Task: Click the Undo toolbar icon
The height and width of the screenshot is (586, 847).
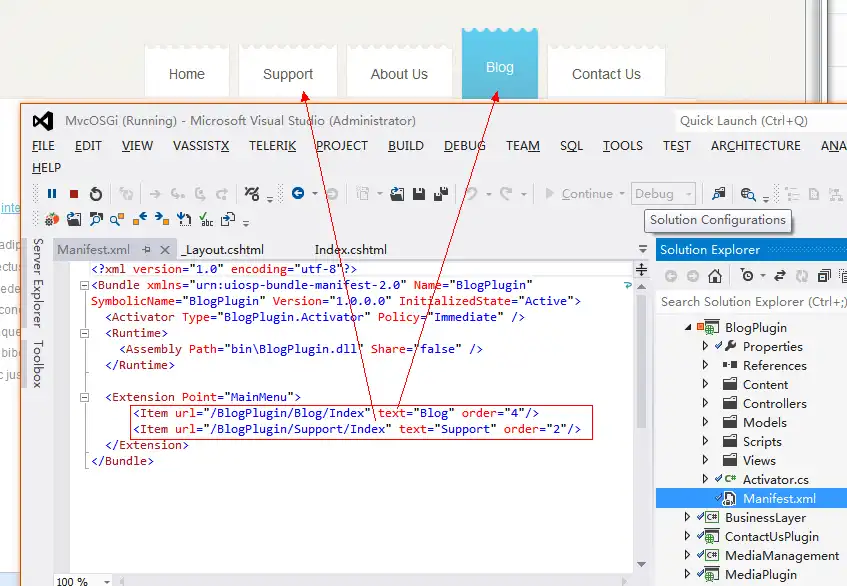Action: pyautogui.click(x=471, y=193)
